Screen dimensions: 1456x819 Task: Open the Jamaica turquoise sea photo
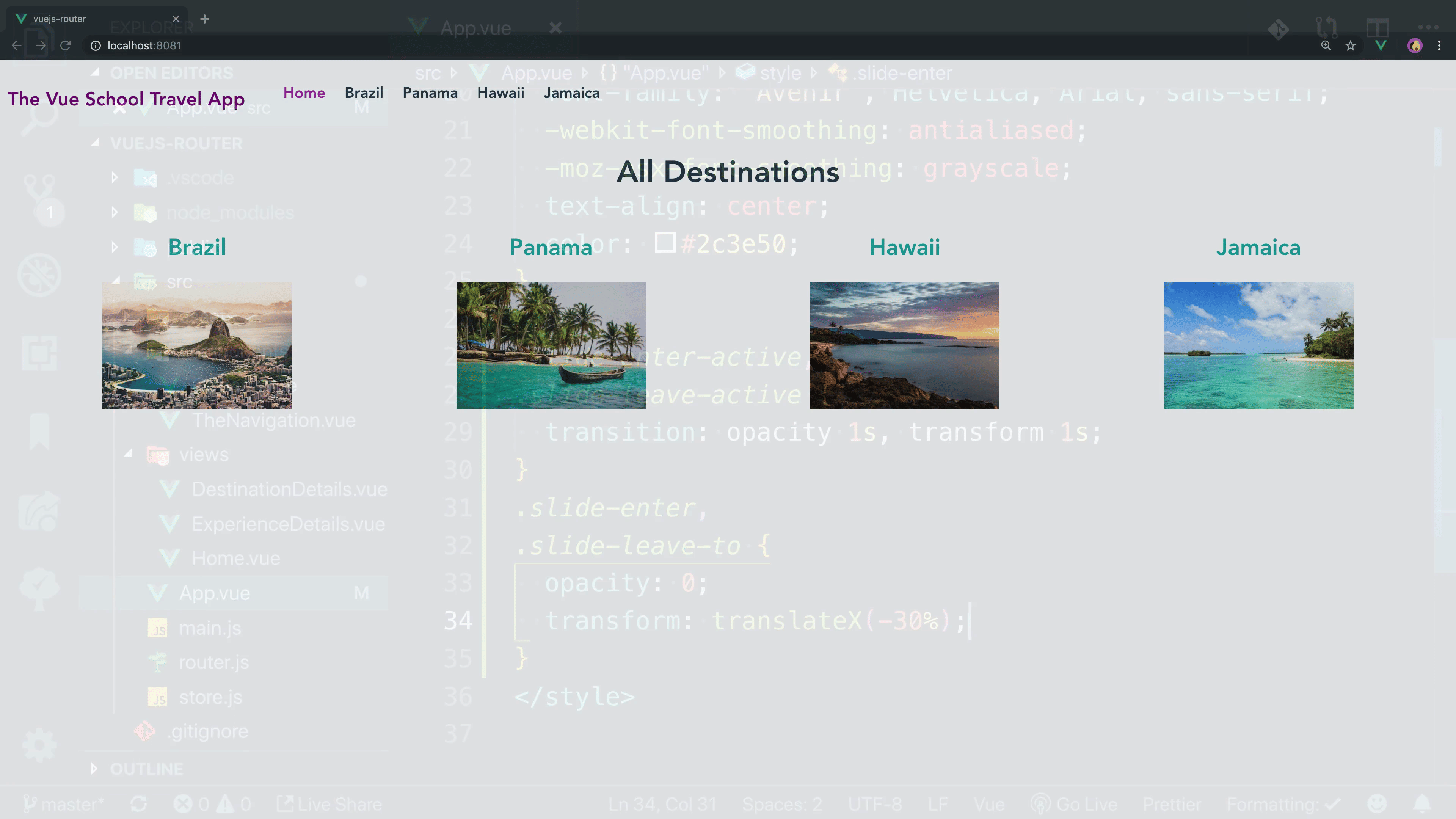point(1259,345)
